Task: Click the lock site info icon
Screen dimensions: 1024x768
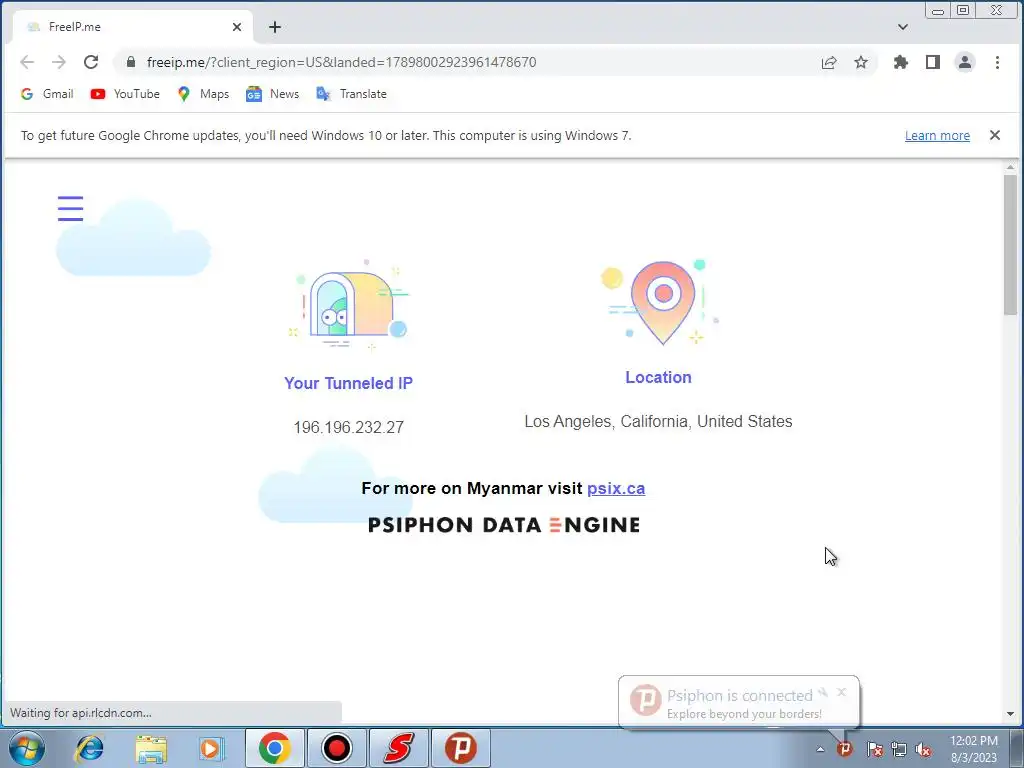Action: [131, 62]
